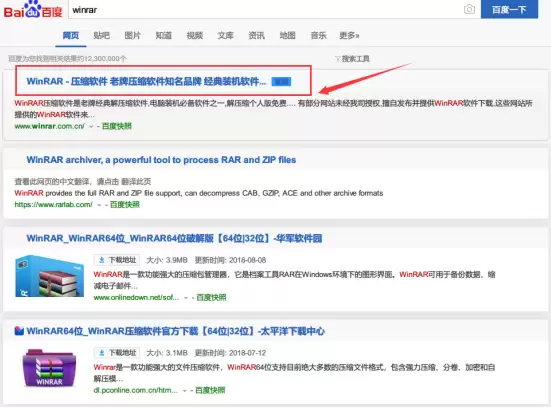Click the www.winrar.com.cn/ URL
The image size is (551, 408).
click(50, 126)
